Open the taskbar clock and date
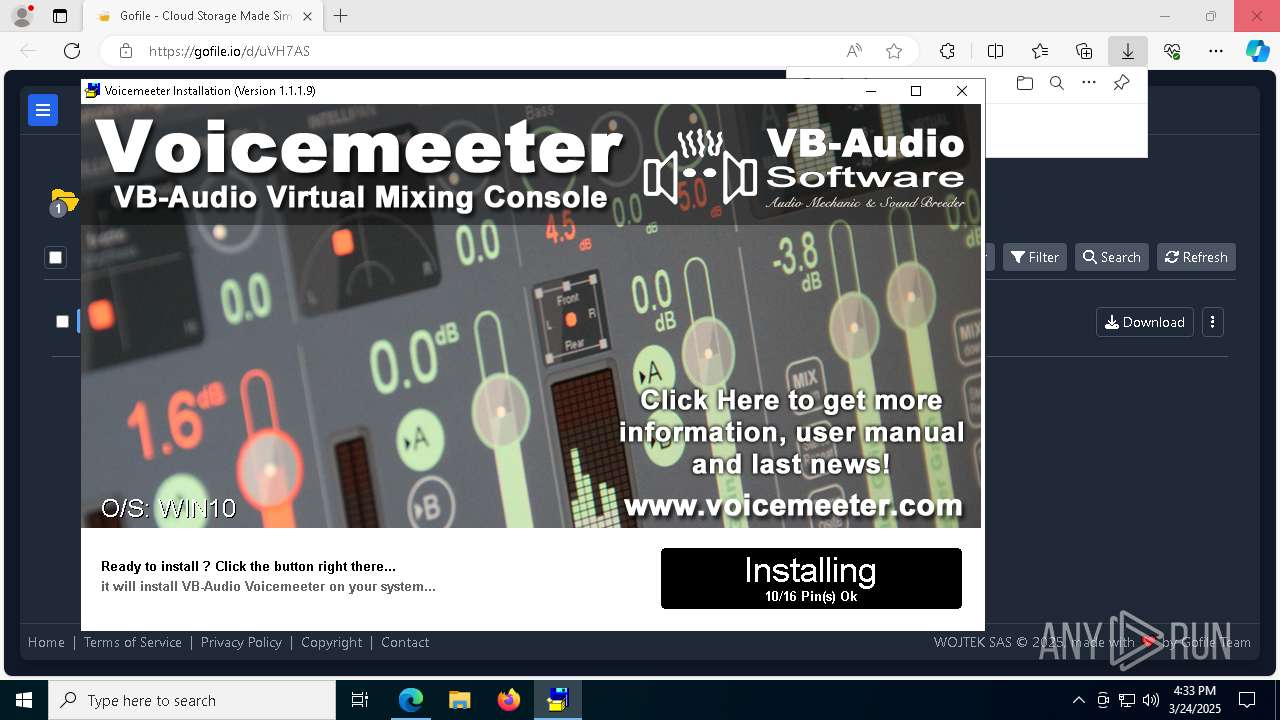 [x=1195, y=700]
